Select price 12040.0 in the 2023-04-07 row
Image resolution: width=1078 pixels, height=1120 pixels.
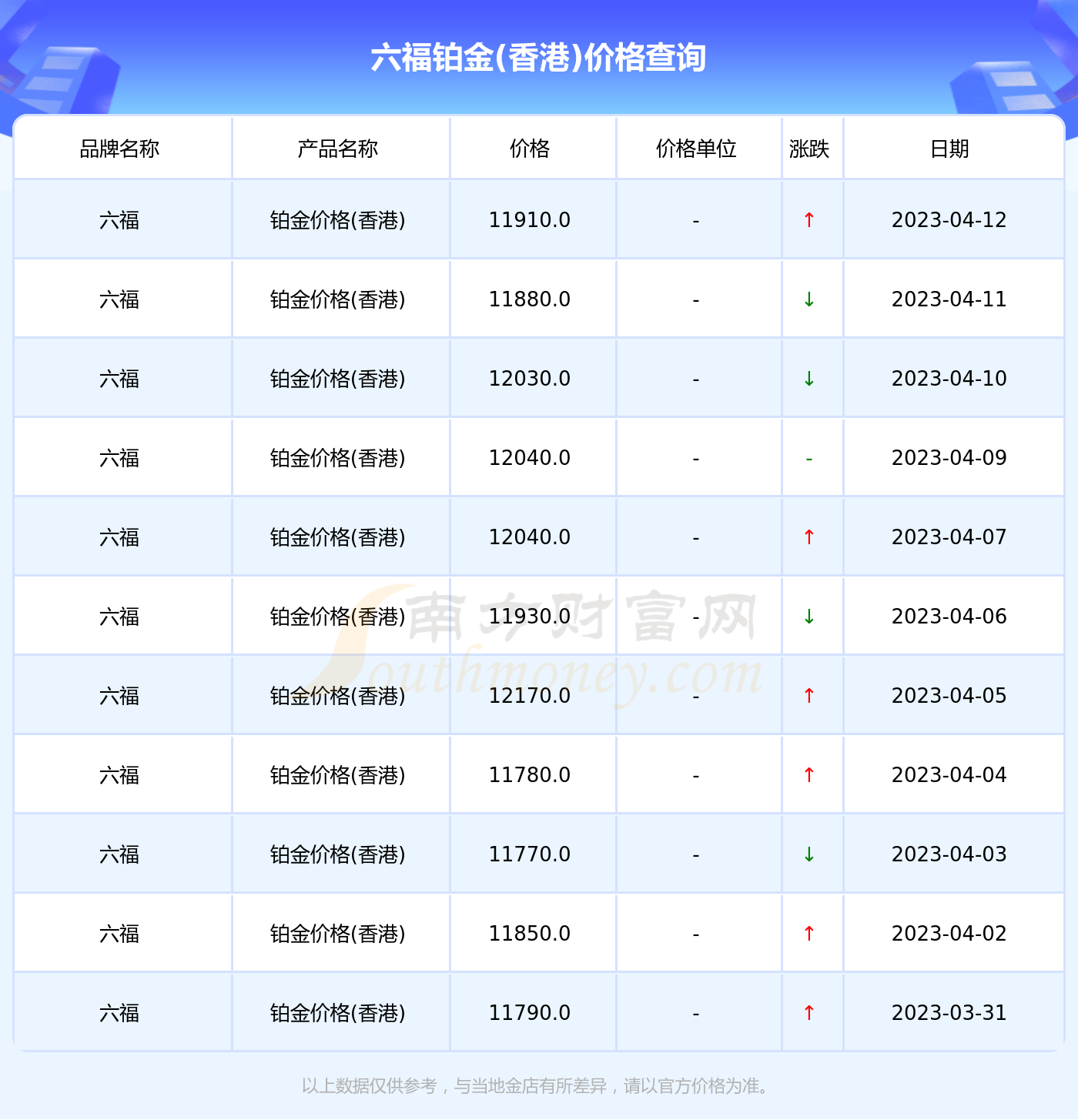point(530,537)
